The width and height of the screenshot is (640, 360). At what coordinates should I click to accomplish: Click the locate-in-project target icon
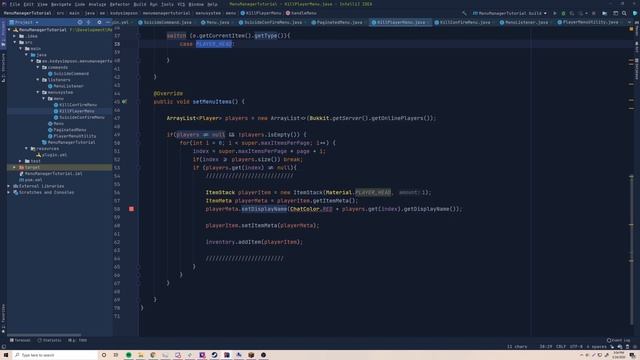coord(80,22)
